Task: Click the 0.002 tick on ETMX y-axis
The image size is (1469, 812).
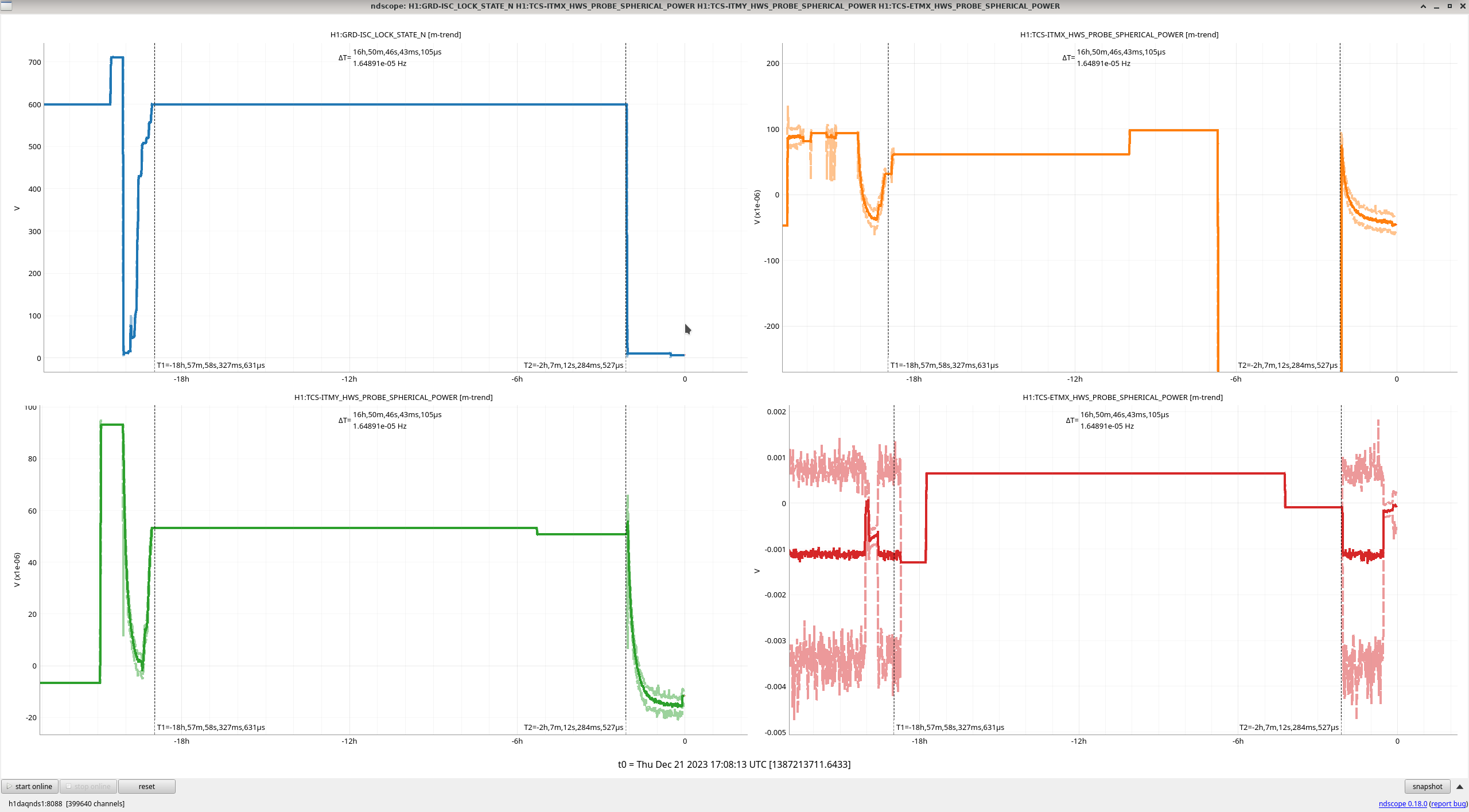Action: coord(776,411)
